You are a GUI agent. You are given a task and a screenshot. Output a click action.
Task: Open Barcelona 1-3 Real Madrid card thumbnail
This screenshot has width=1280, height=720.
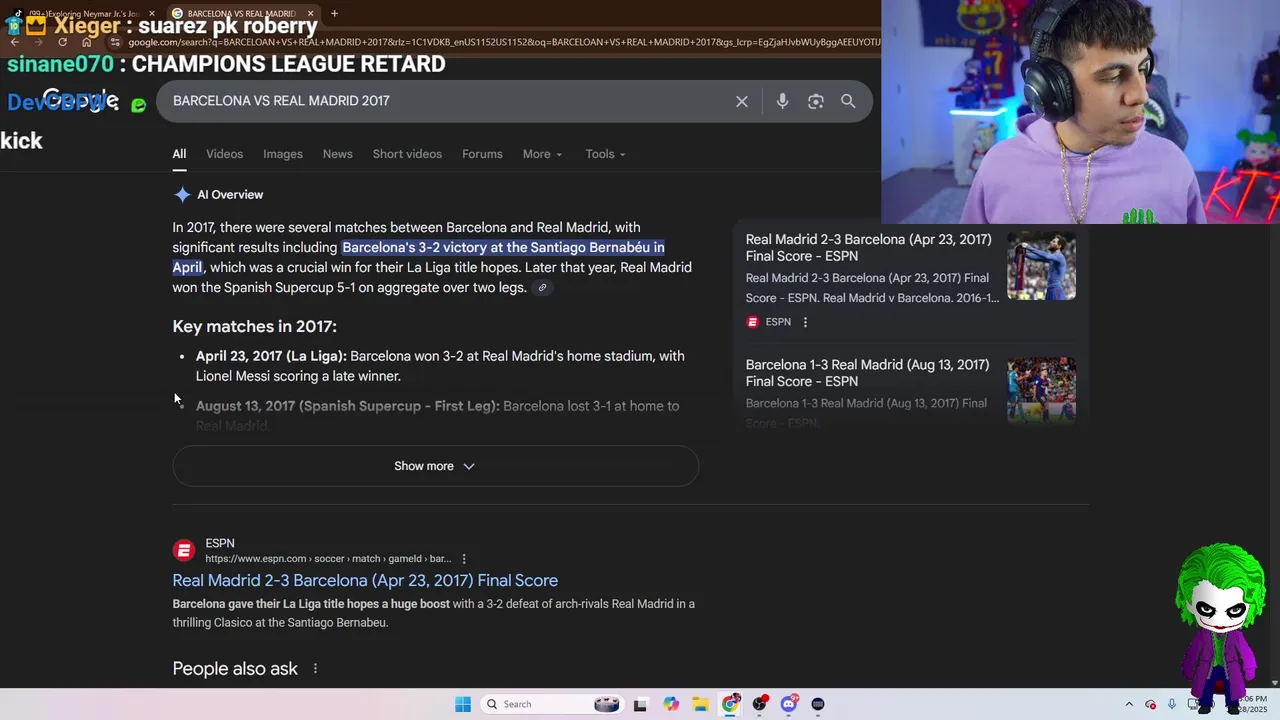coord(1041,390)
